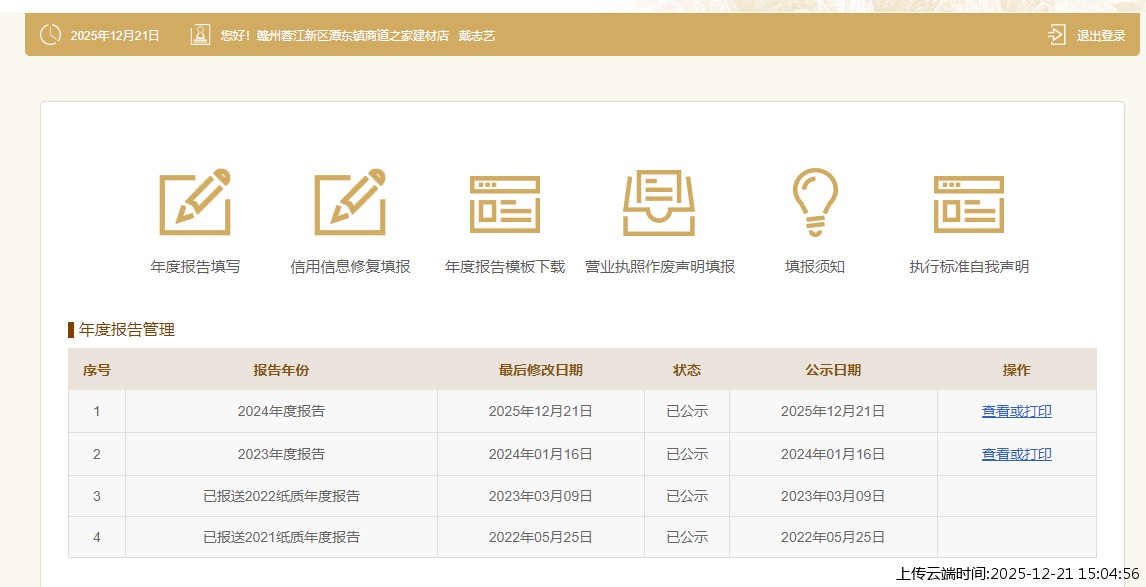Click the 填报须知 lightbulb icon
The width and height of the screenshot is (1146, 587).
815,203
